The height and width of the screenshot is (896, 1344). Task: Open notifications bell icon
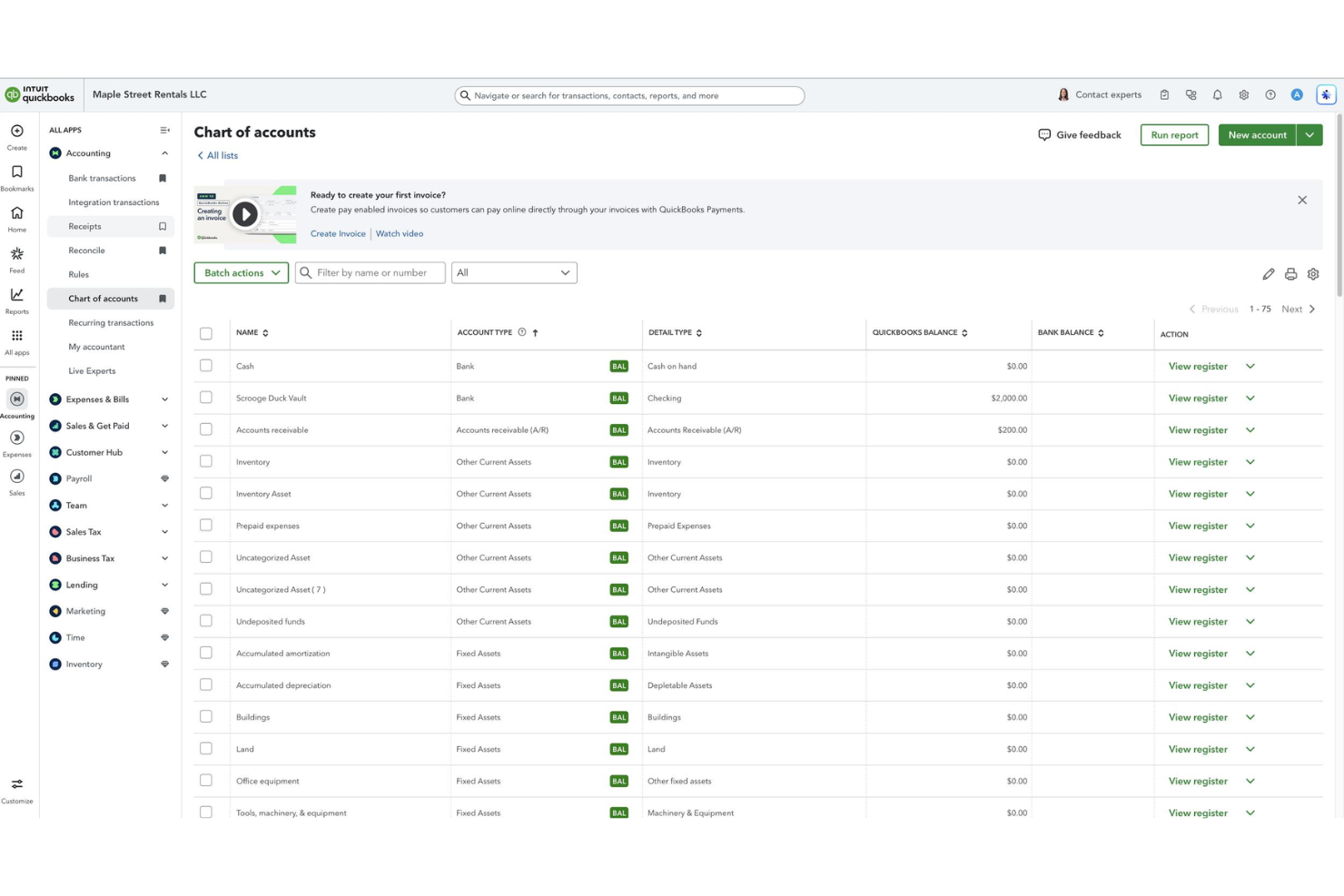[1217, 94]
